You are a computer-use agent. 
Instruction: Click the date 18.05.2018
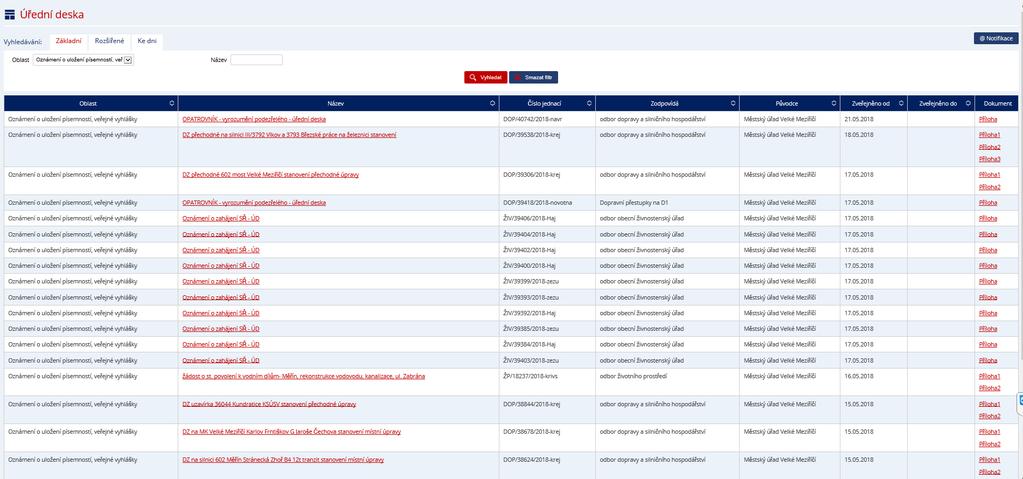coord(859,135)
